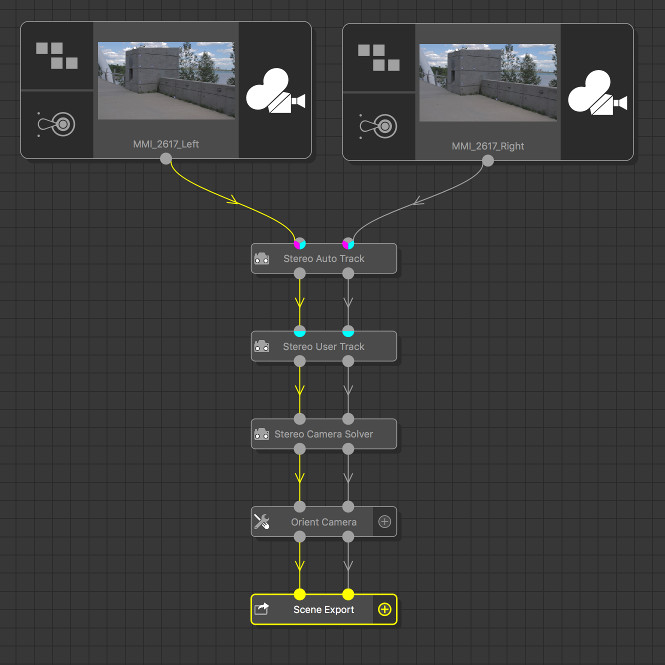Click right yellow input port of Scene Export
The height and width of the screenshot is (665, 665).
[348, 595]
